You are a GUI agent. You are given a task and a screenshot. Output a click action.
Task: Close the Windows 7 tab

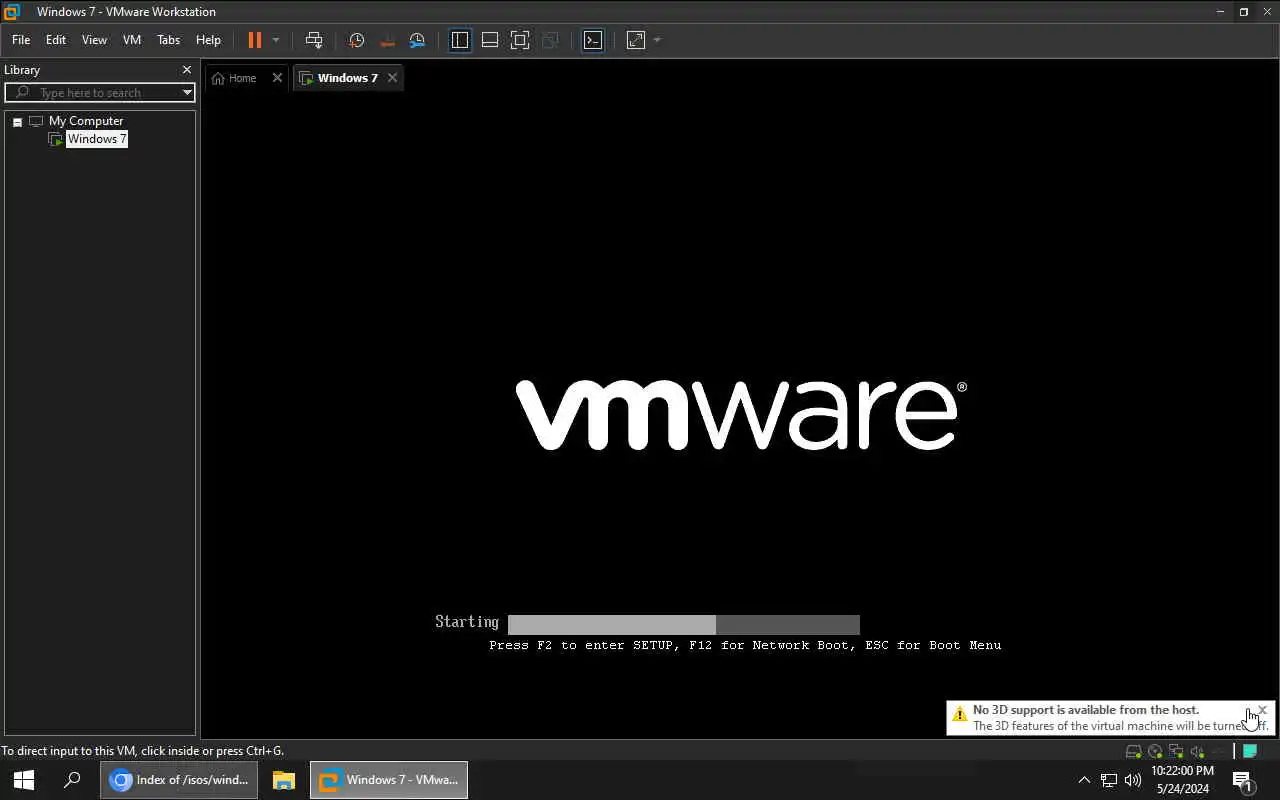click(392, 78)
